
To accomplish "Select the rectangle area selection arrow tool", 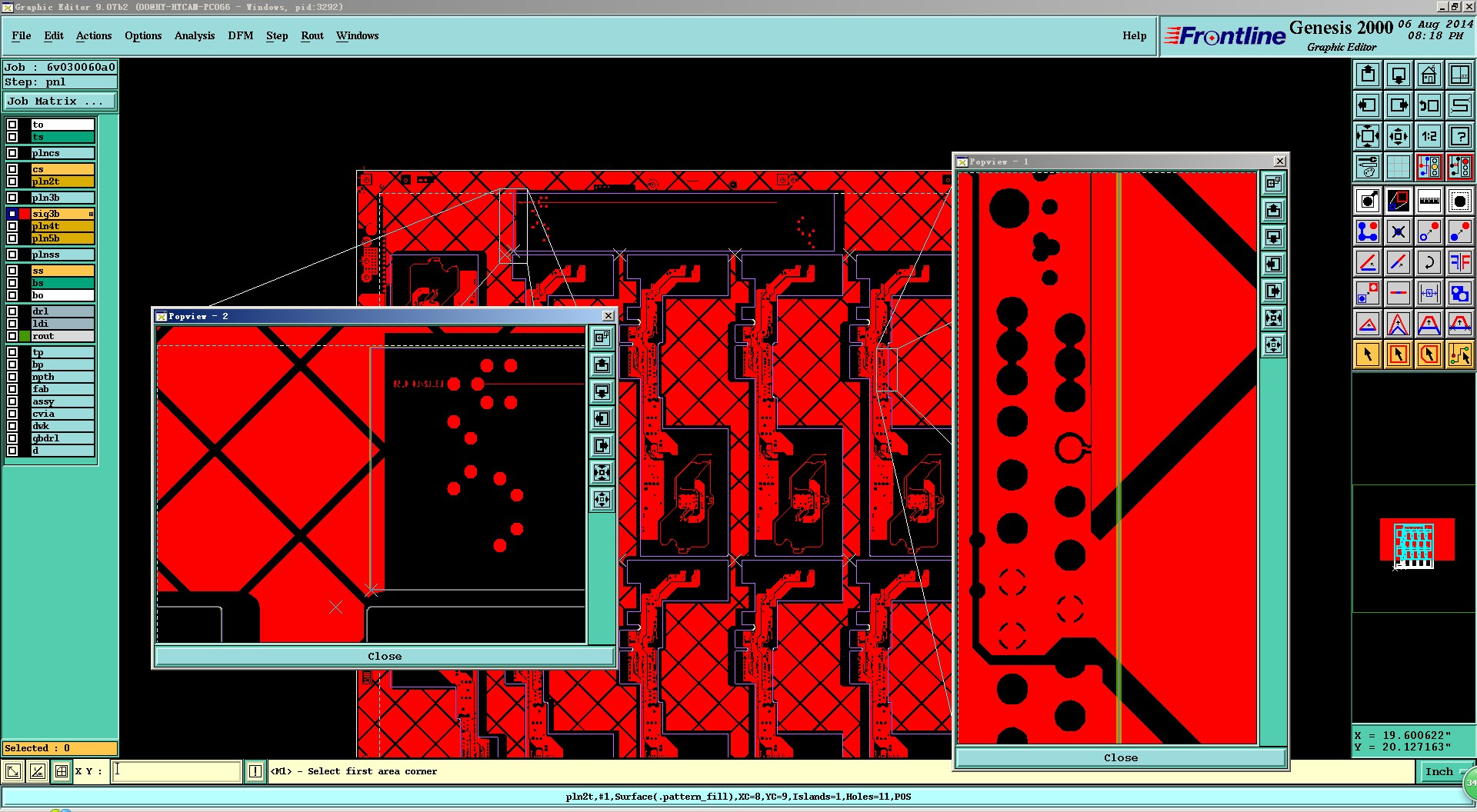I will 1399,354.
